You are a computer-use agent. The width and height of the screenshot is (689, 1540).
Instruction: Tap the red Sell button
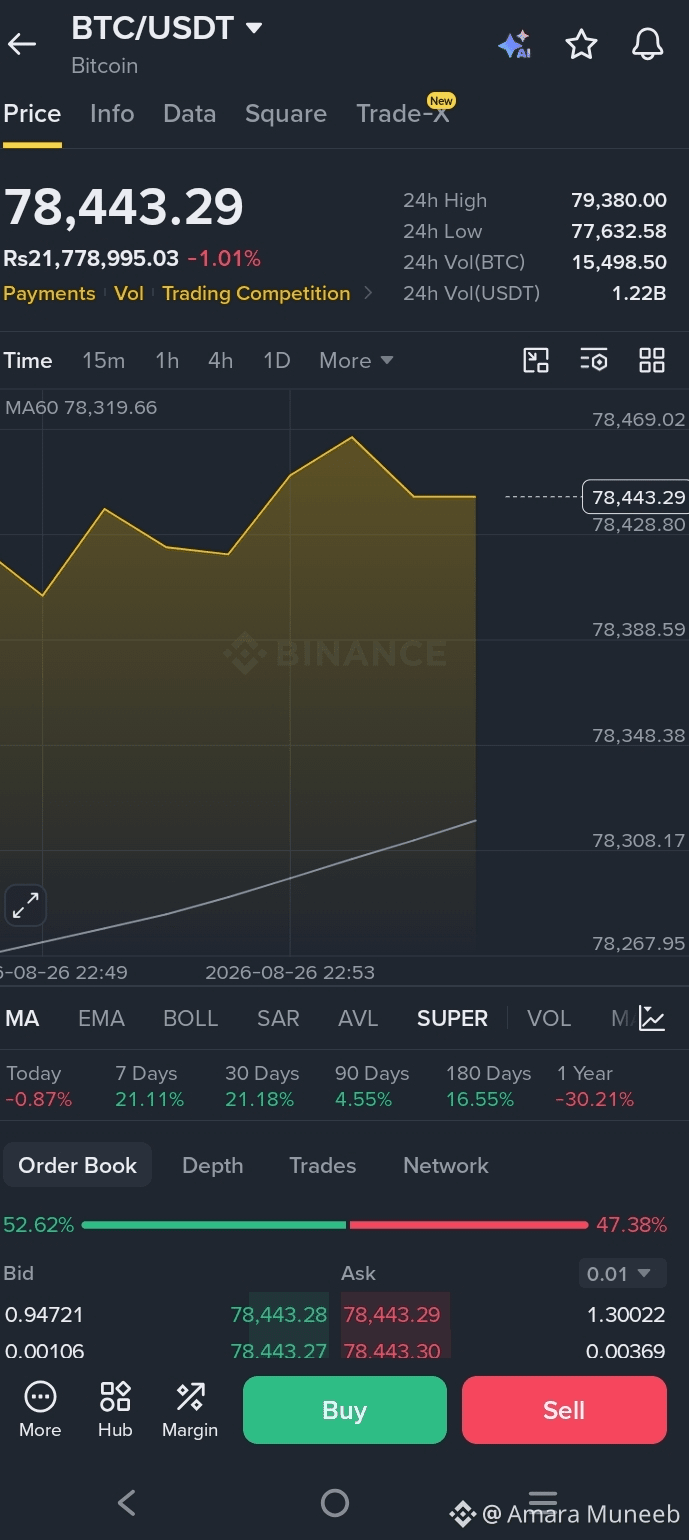[x=564, y=1410]
